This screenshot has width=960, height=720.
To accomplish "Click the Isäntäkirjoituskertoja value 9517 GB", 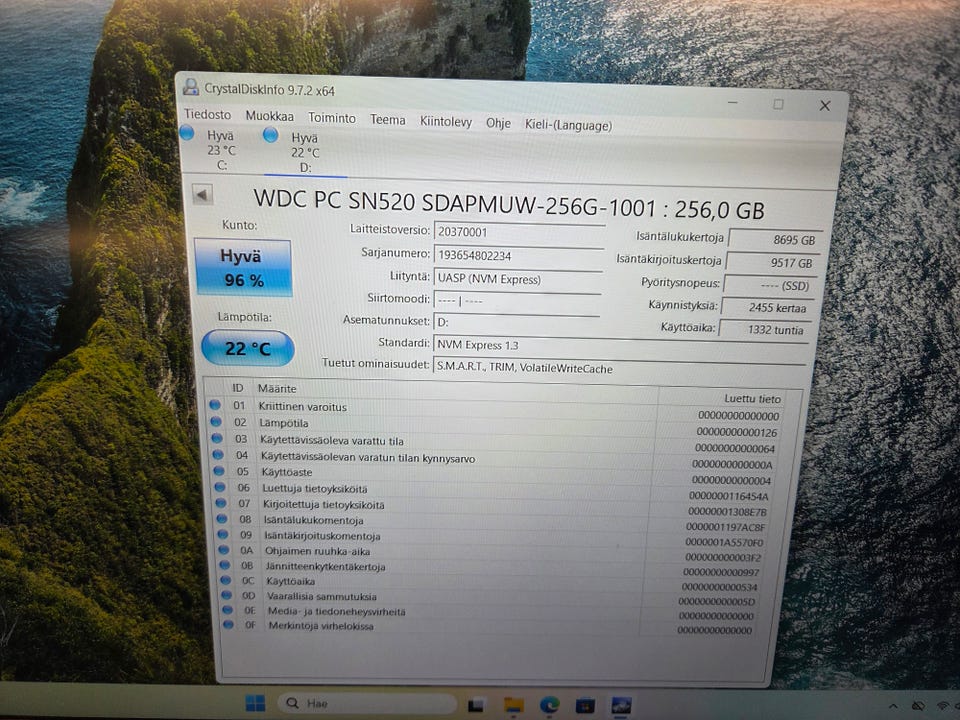I will [771, 263].
